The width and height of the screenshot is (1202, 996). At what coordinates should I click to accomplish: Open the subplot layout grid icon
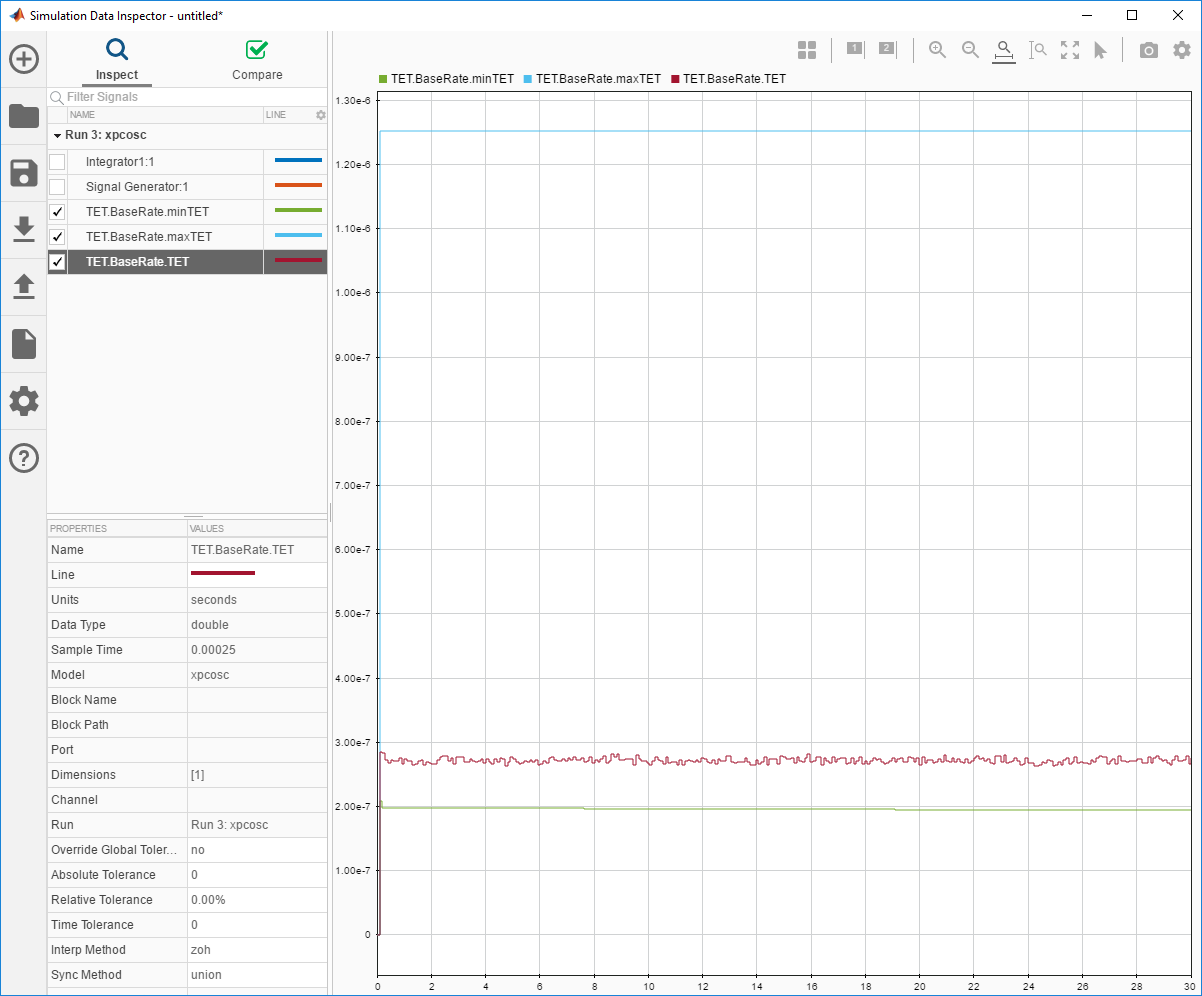[807, 50]
